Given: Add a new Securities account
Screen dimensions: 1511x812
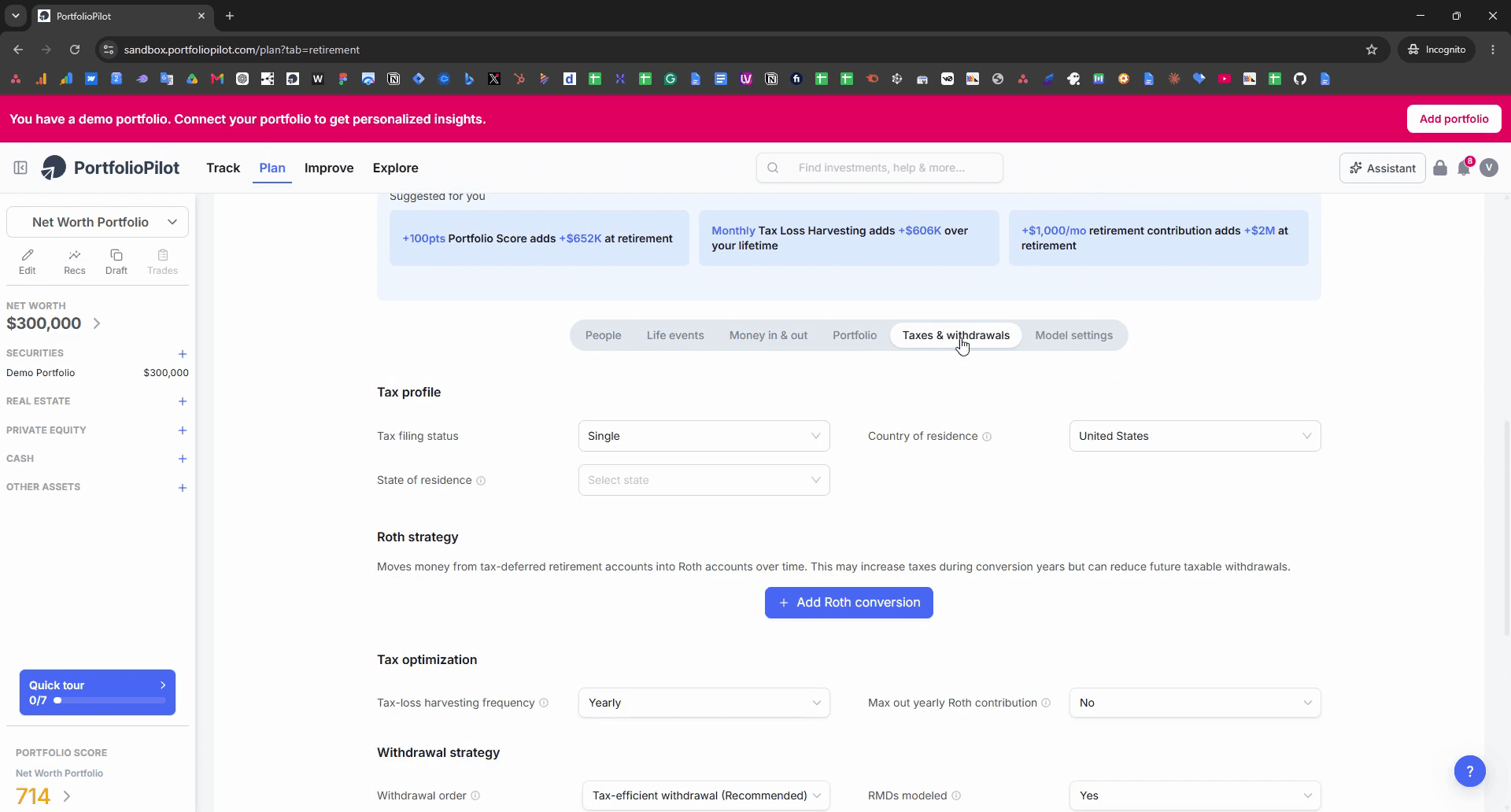Looking at the screenshot, I should [x=183, y=354].
